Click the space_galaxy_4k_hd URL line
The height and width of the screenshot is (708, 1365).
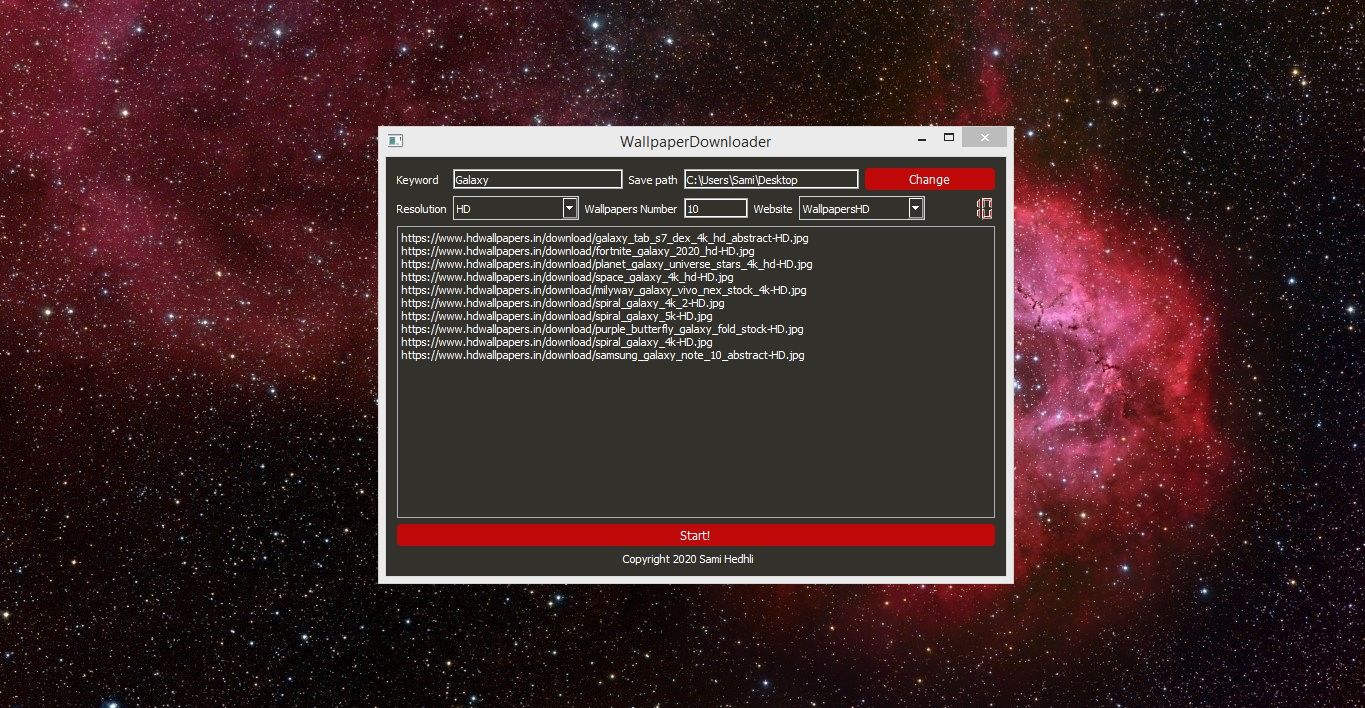(567, 277)
